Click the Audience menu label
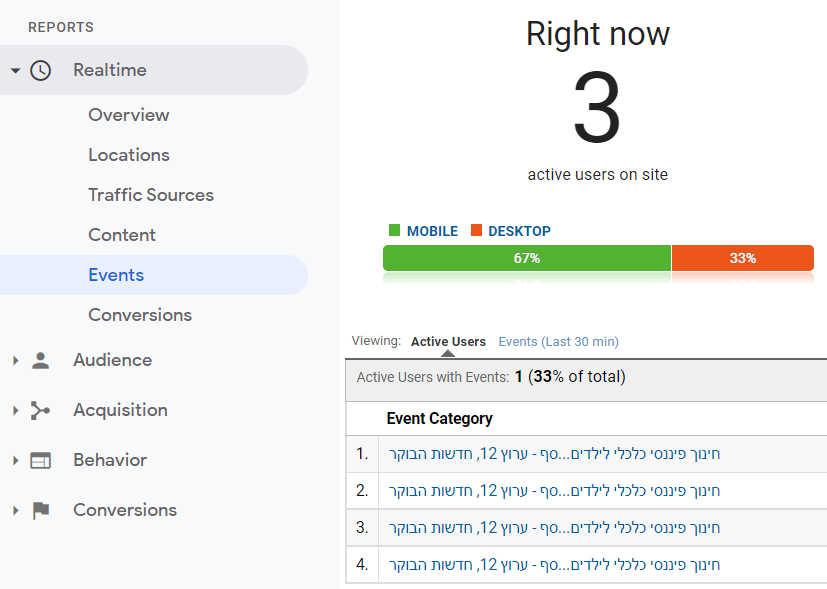The image size is (827, 589). pos(112,360)
